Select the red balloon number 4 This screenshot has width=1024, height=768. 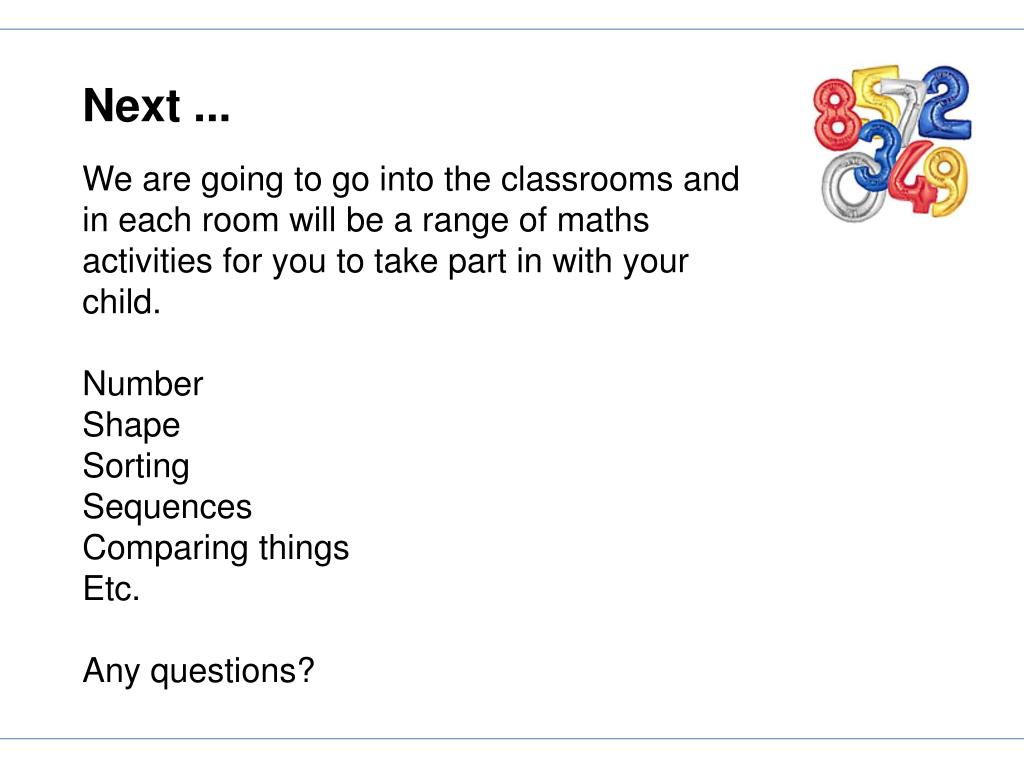coord(913,178)
